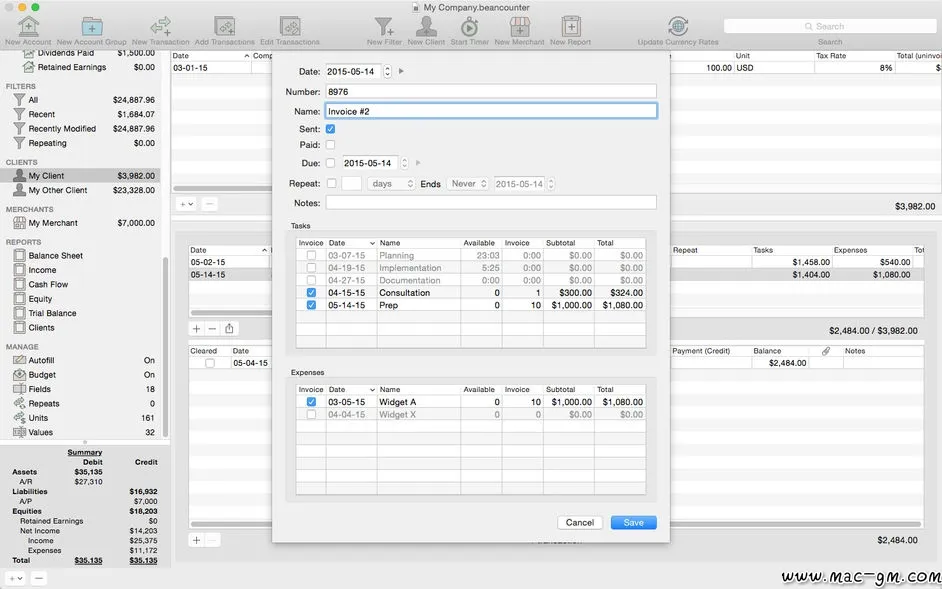Screen dimensions: 942x589
Task: Click the New Report toolbar icon
Action: pyautogui.click(x=570, y=26)
